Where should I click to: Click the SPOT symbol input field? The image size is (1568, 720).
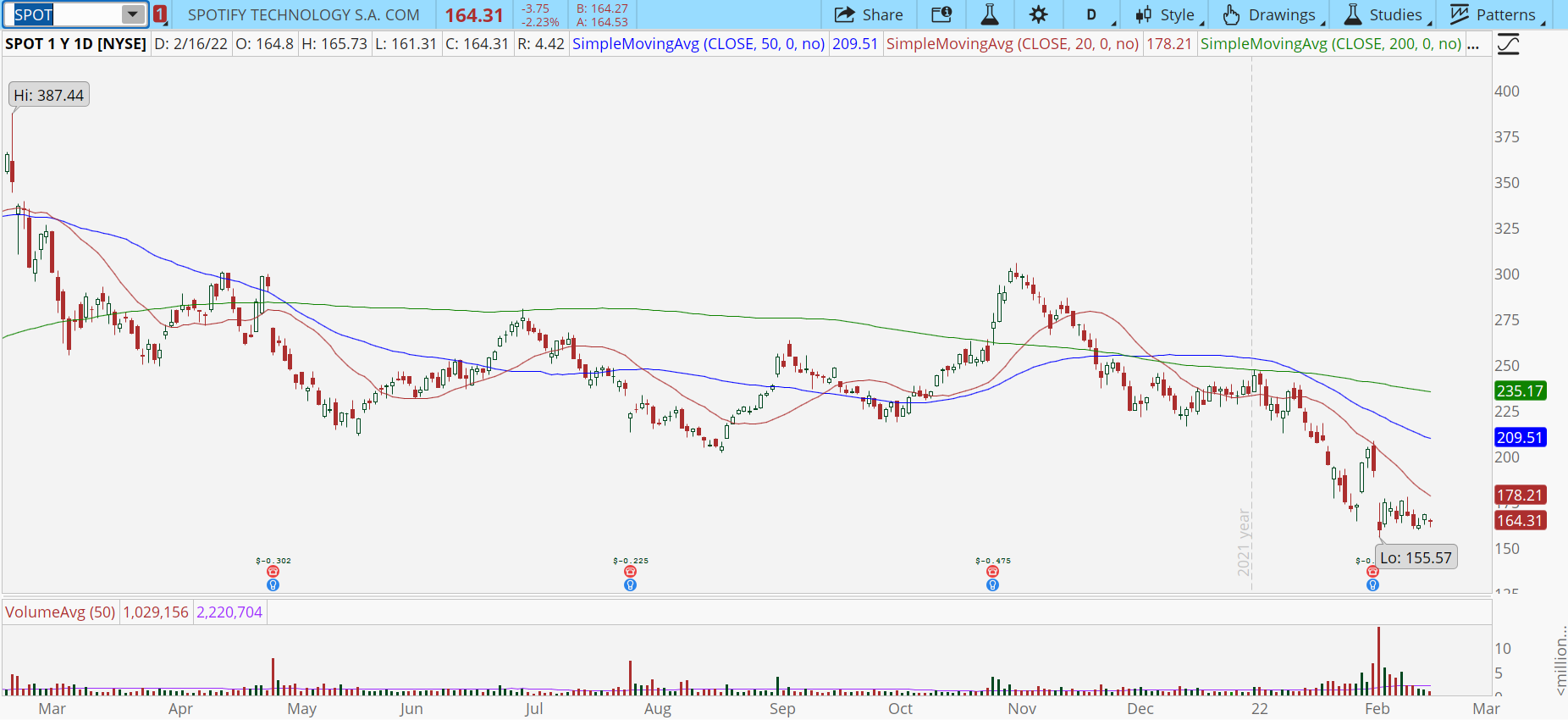66,14
